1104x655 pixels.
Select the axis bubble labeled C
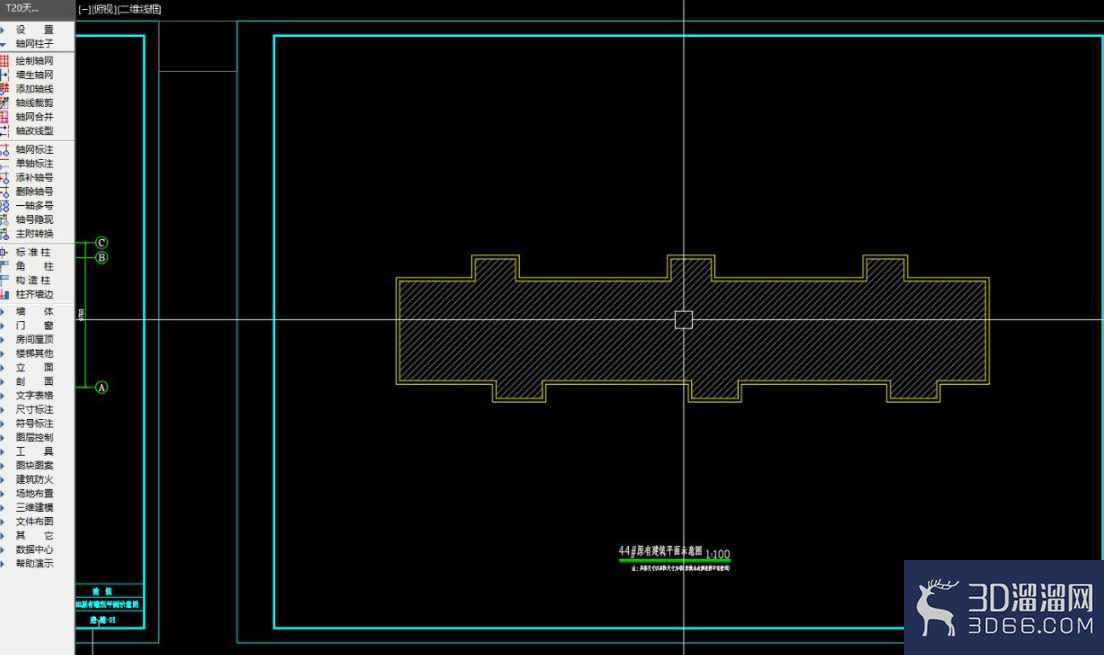click(x=101, y=243)
